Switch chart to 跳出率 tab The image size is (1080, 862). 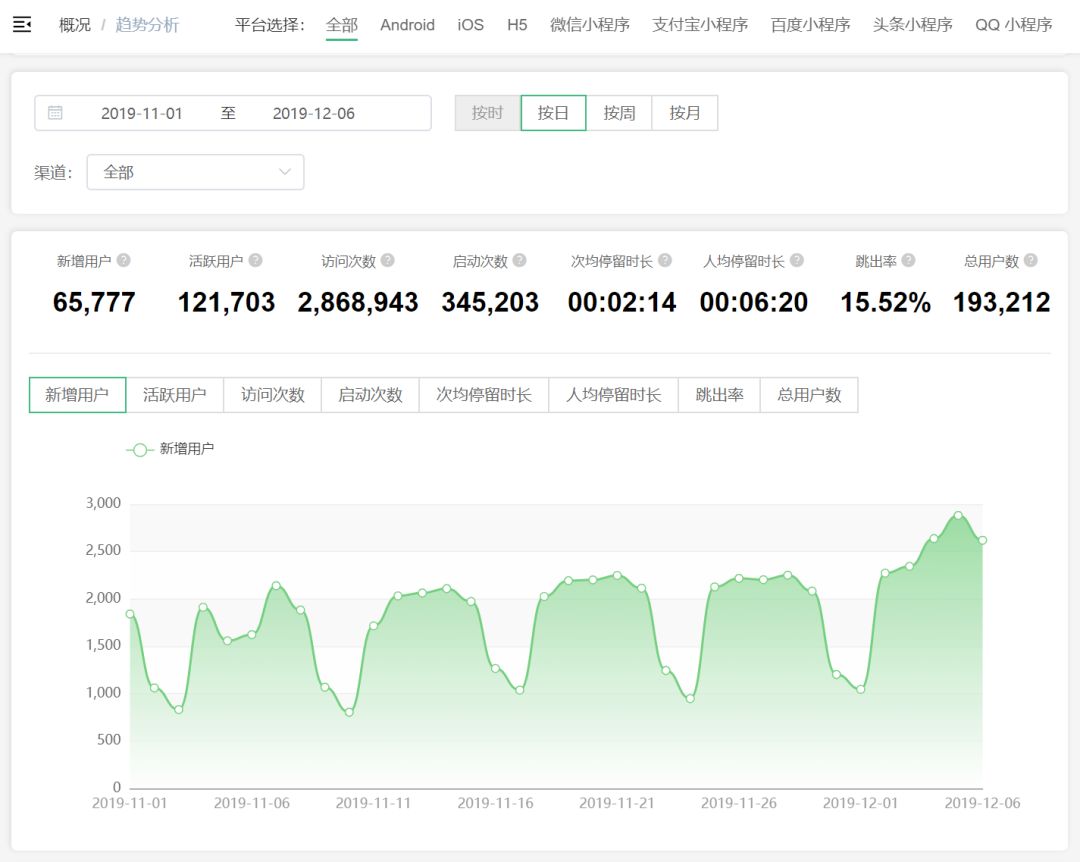(x=720, y=395)
